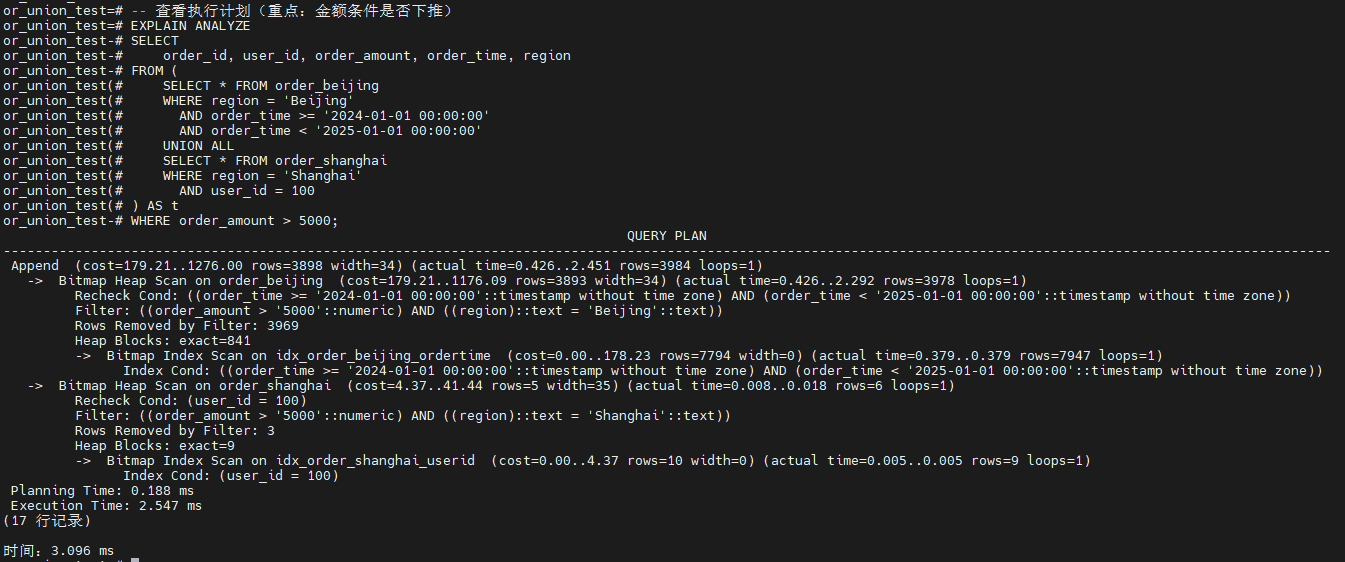The height and width of the screenshot is (562, 1345).
Task: Click the Planning Time: 0.188 ms line
Action: pyautogui.click(x=102, y=491)
